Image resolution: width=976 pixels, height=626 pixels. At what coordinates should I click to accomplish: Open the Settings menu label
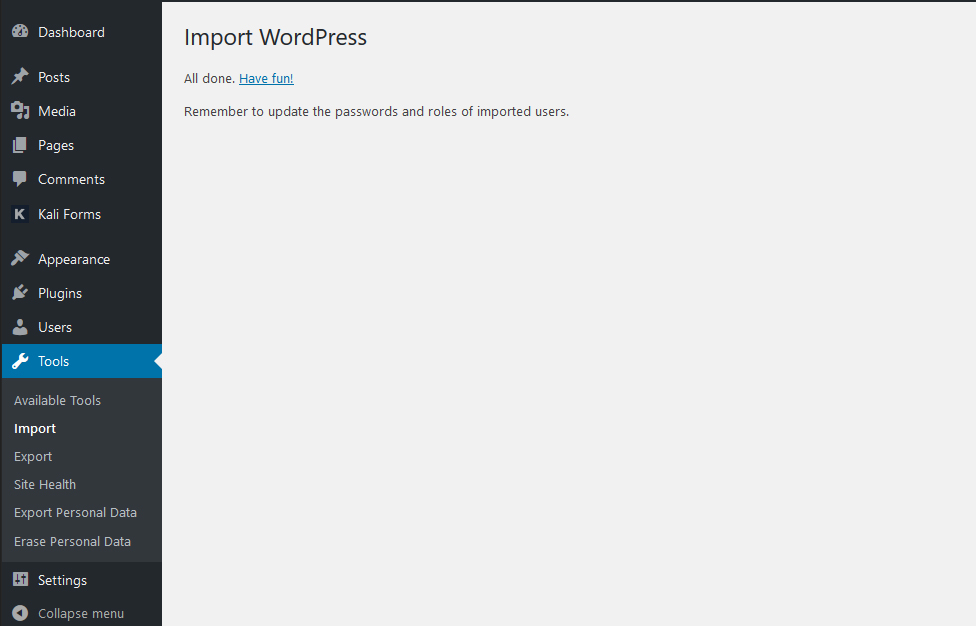click(x=62, y=581)
